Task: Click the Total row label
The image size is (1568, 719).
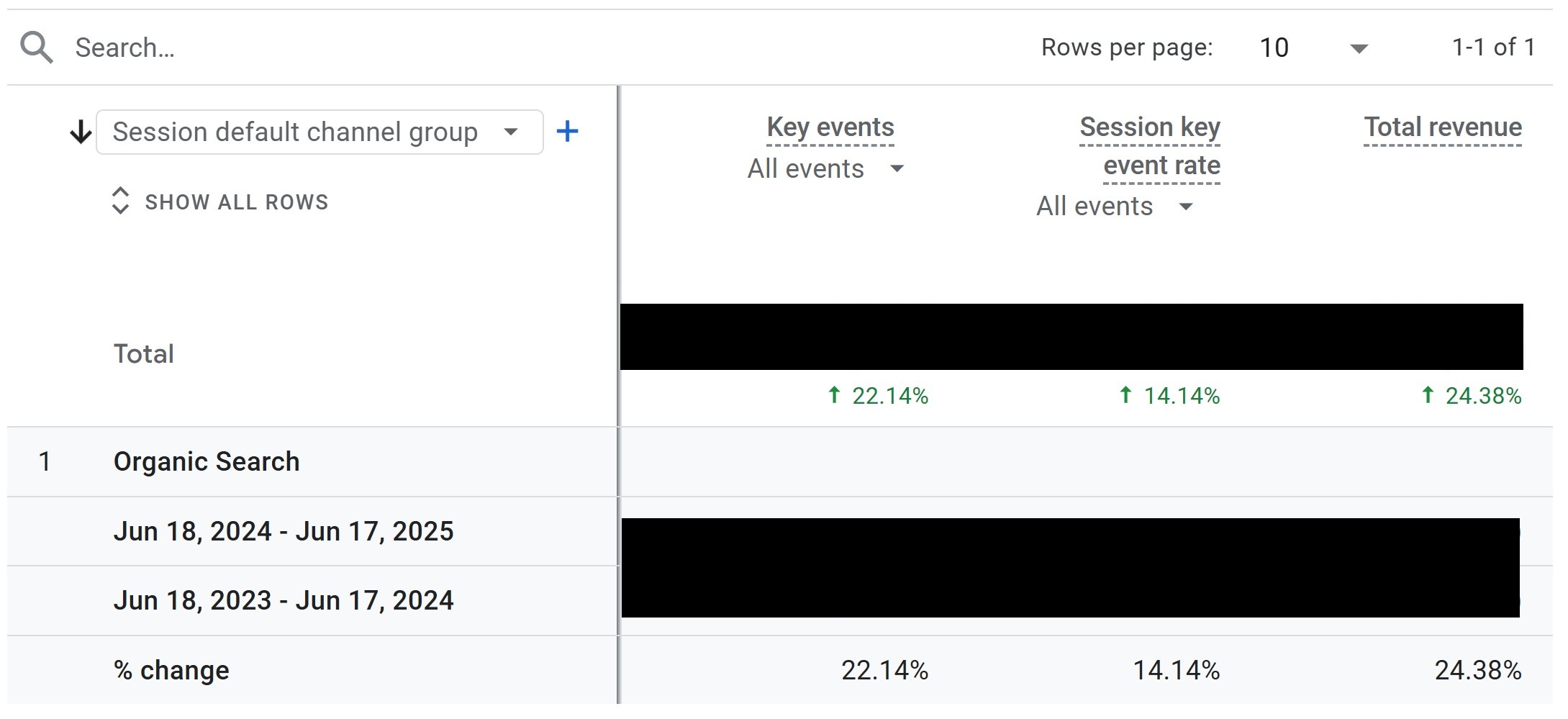Action: pos(144,353)
